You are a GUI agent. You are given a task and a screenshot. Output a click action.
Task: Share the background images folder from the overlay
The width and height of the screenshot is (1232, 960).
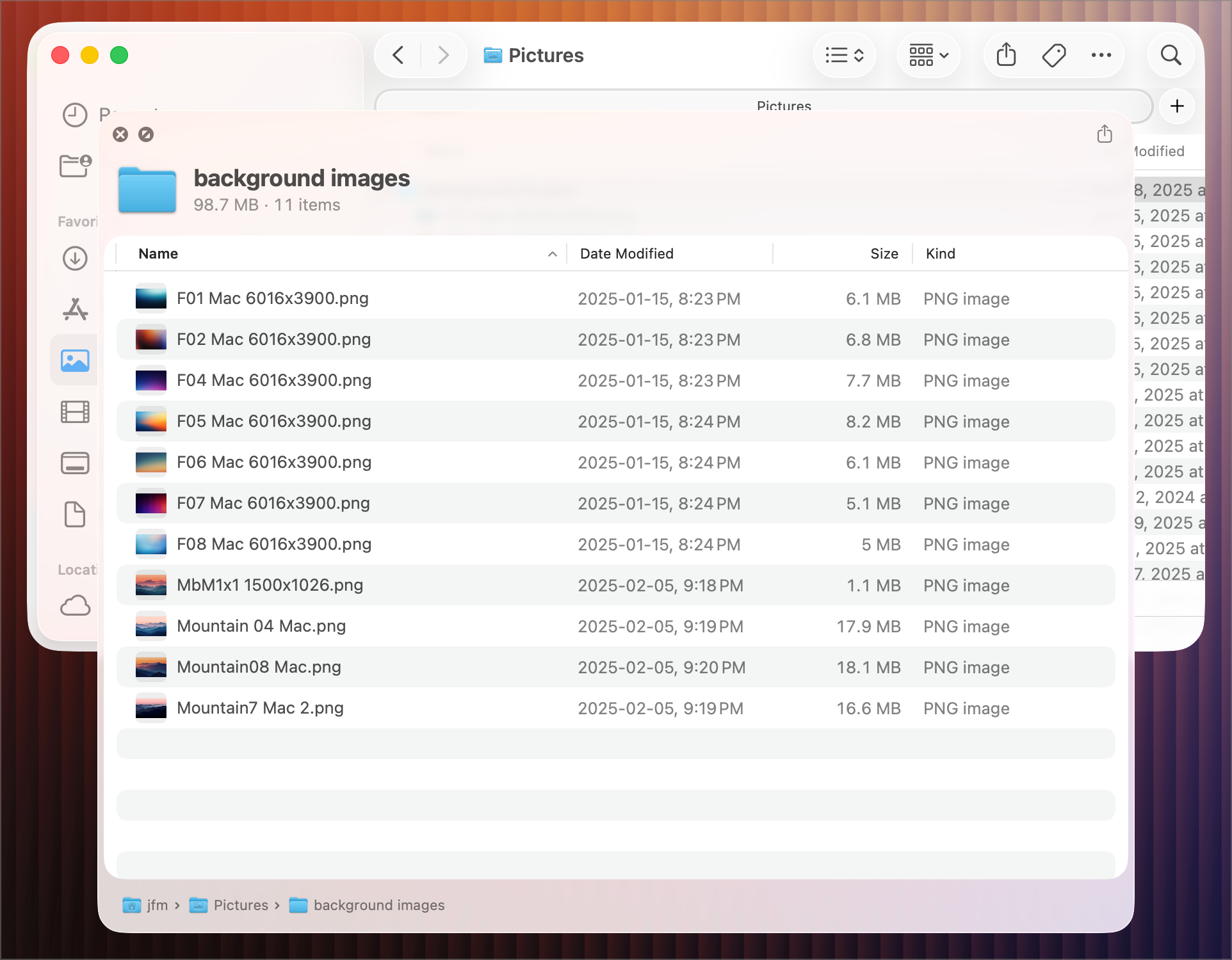coord(1104,134)
